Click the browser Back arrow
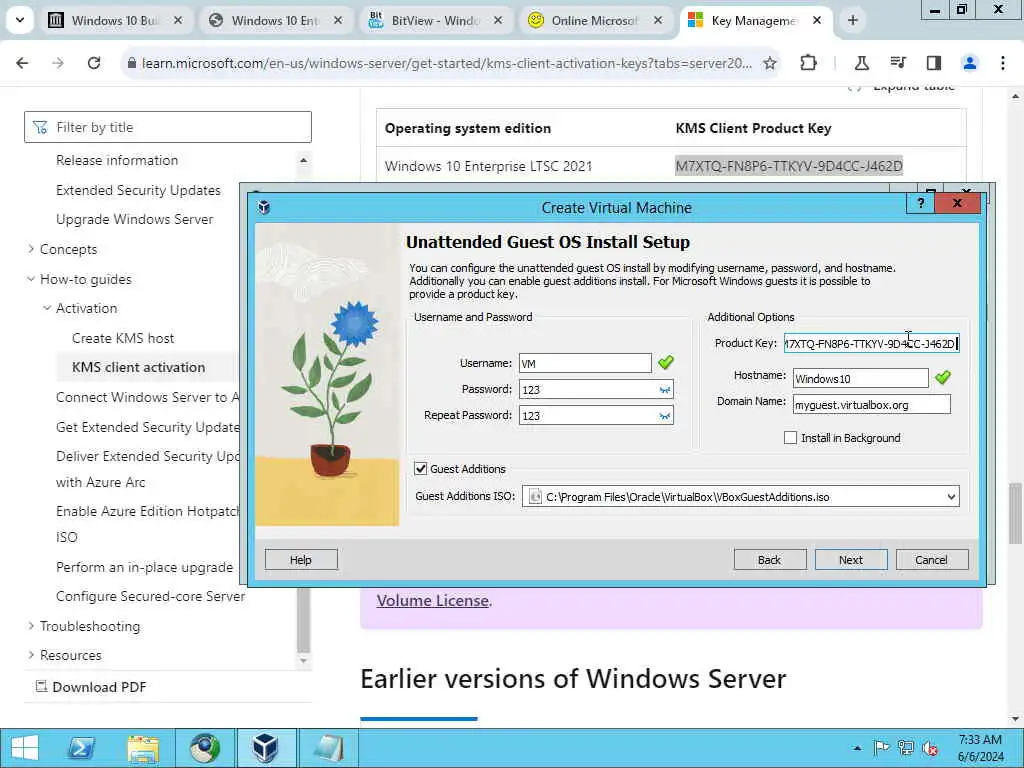1024x768 pixels. (x=22, y=63)
